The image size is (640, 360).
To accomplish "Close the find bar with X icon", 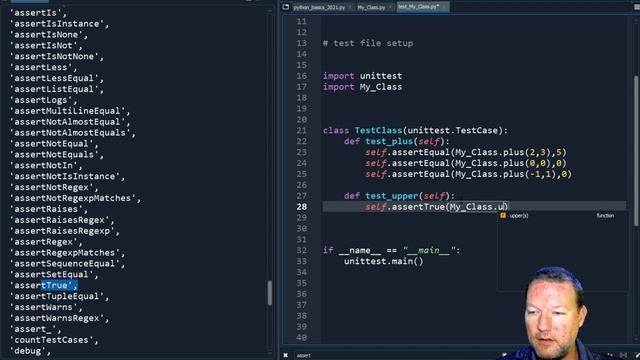I will click(286, 355).
